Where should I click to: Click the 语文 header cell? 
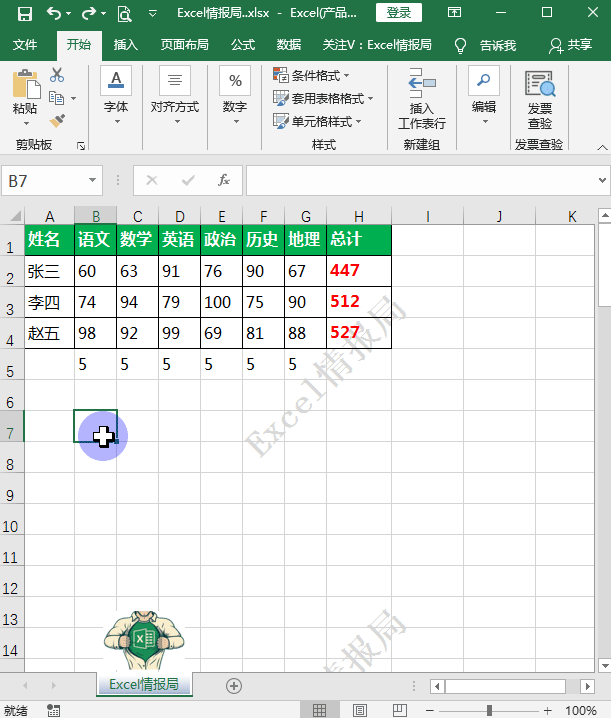click(95, 239)
